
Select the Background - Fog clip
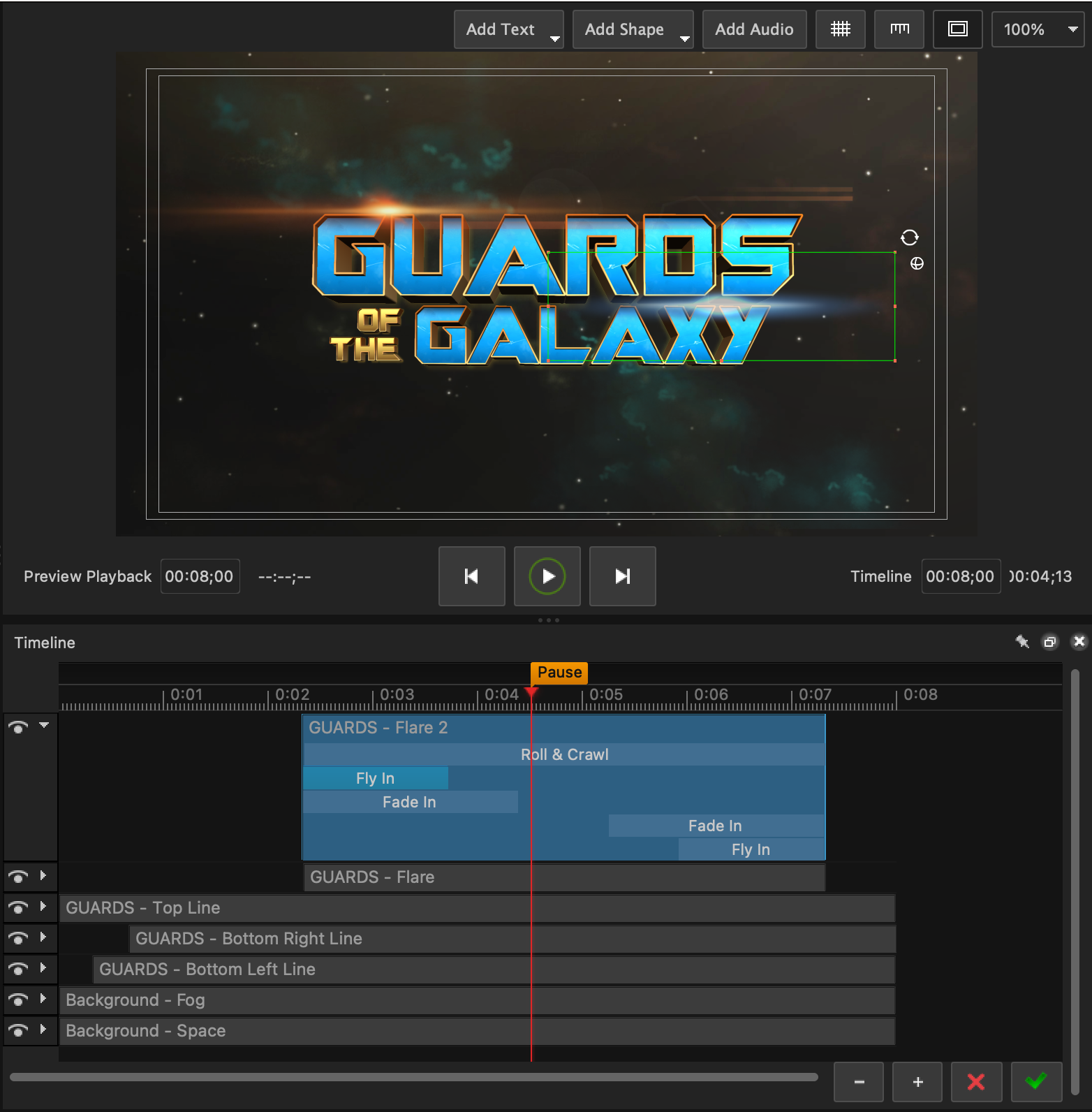click(x=477, y=1000)
